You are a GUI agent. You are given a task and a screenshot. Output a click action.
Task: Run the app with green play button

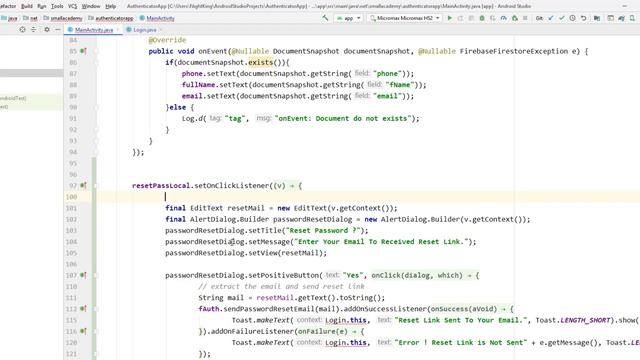[x=450, y=18]
